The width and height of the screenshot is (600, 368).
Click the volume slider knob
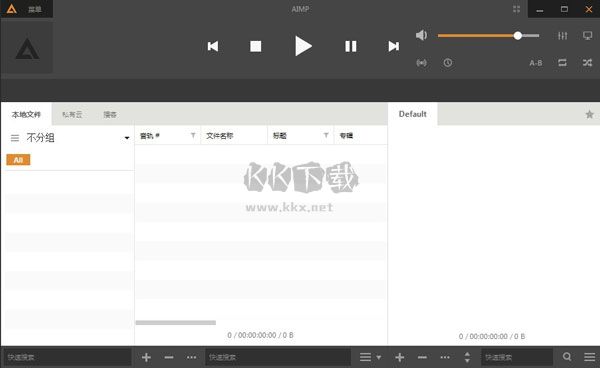point(517,36)
